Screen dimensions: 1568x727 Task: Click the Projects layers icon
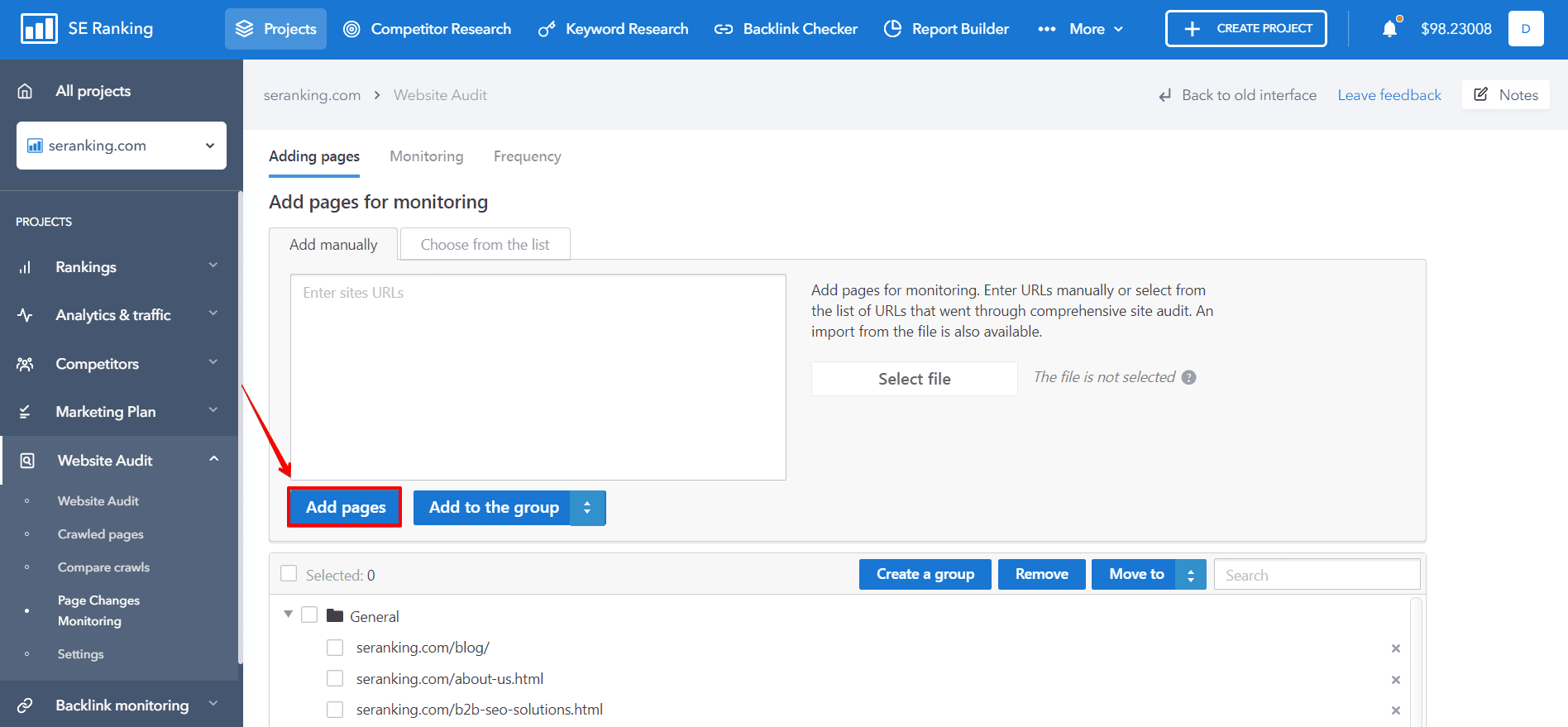(245, 29)
